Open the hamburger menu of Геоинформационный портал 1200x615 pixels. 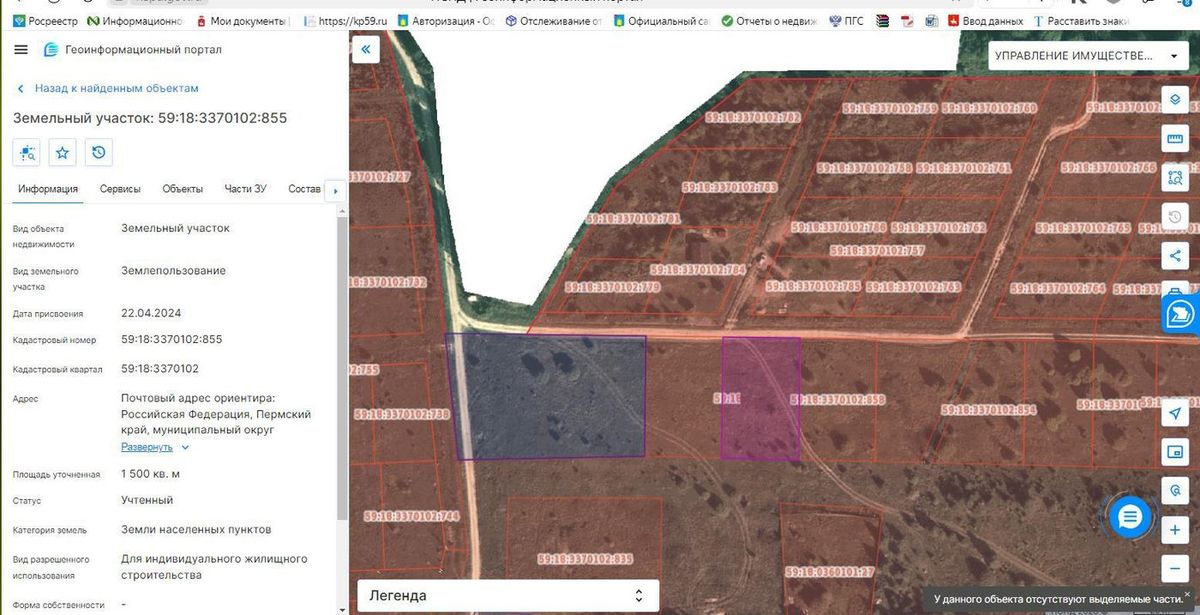(x=21, y=50)
